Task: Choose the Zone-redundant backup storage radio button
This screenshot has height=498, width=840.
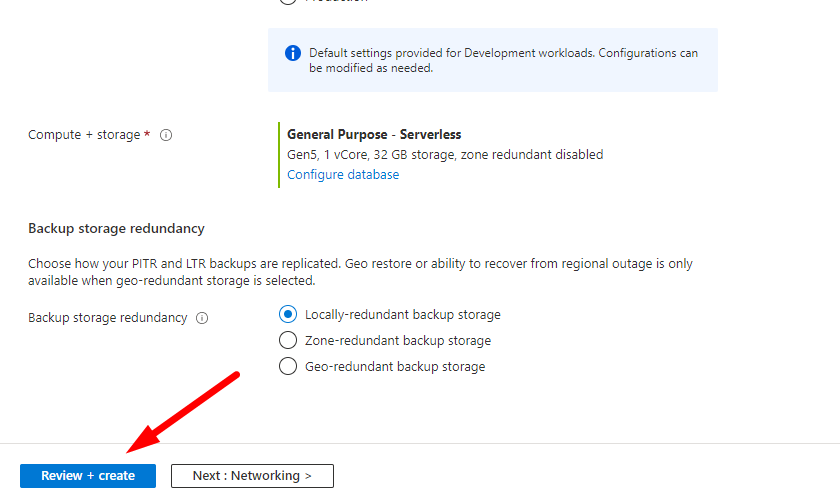Action: pyautogui.click(x=288, y=340)
